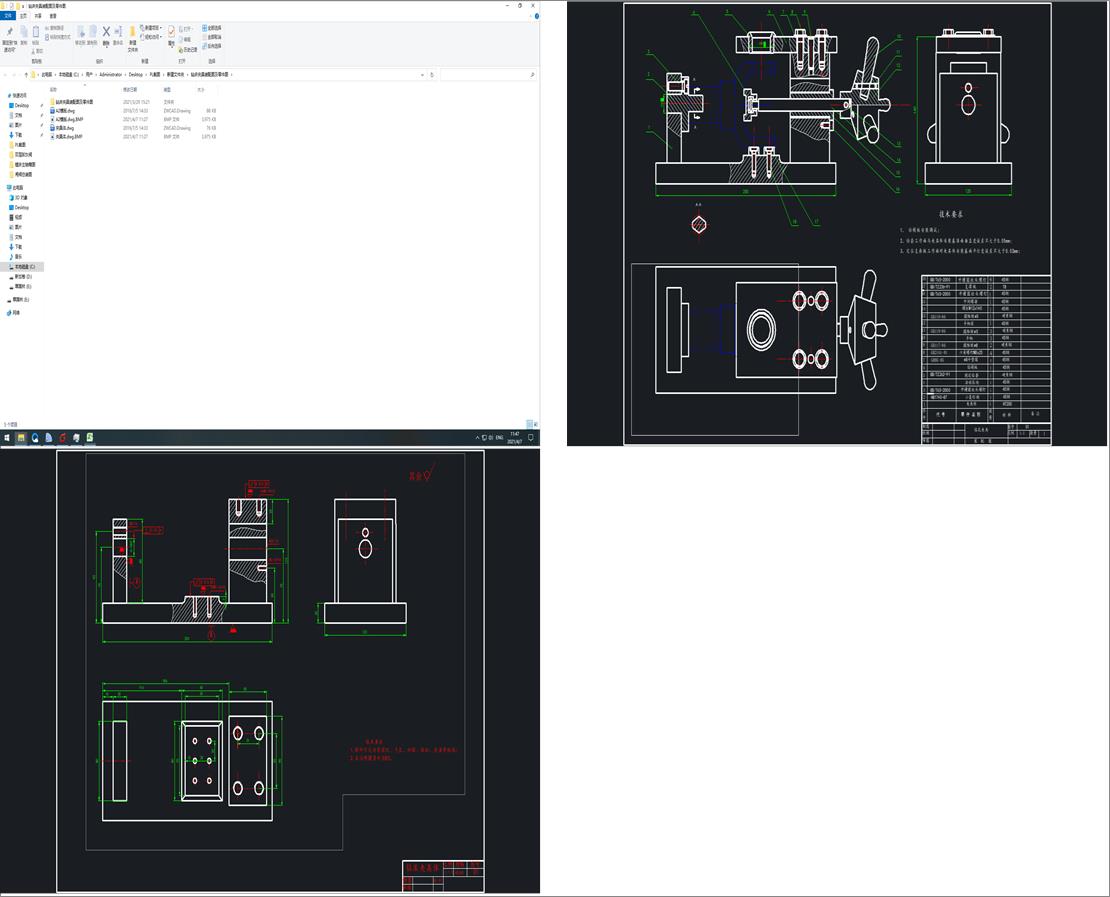The image size is (1110, 897).
Task: Click the Paste (粘贴) ribbon icon
Action: click(x=35, y=35)
